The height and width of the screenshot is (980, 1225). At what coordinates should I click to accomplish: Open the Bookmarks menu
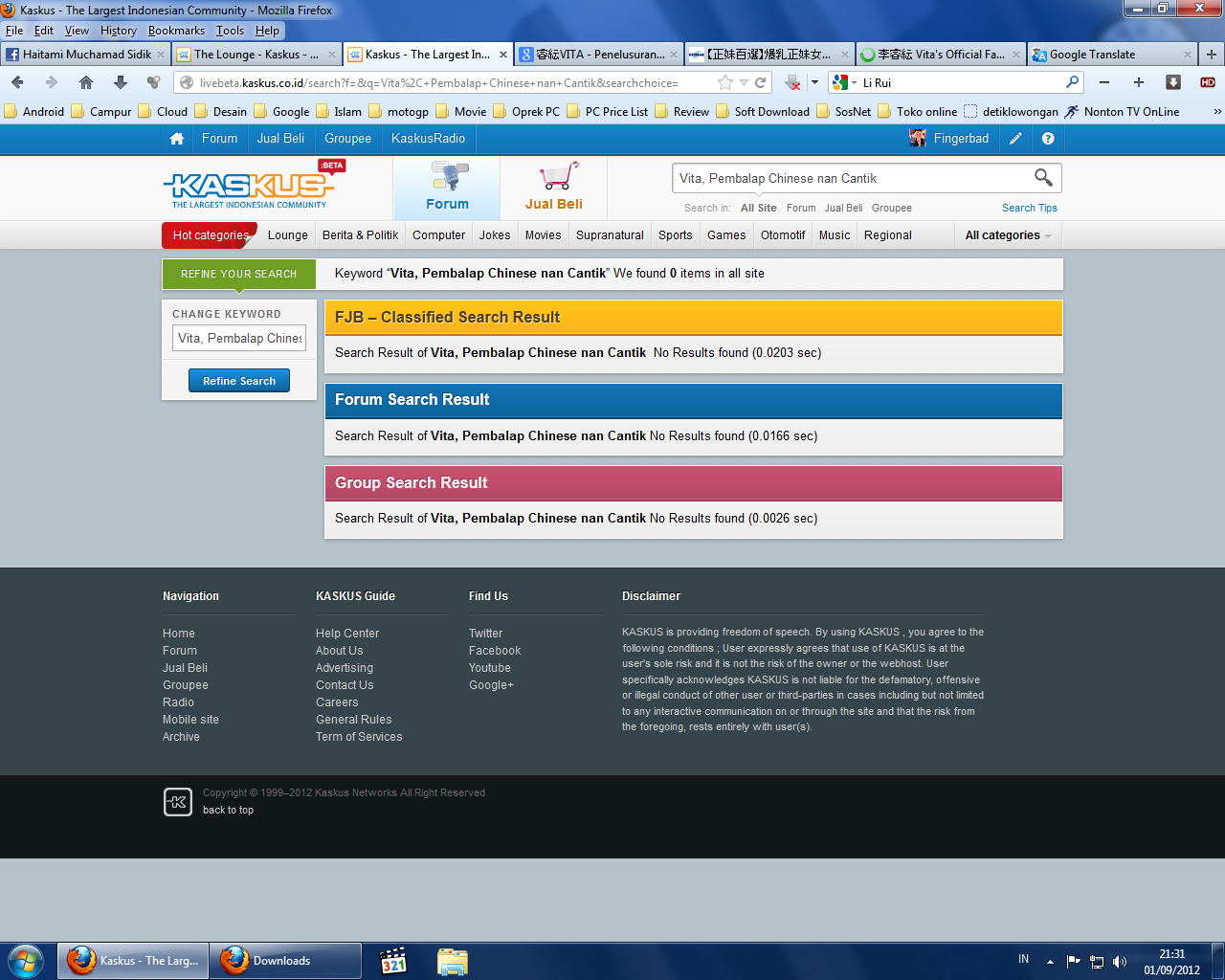click(x=176, y=31)
